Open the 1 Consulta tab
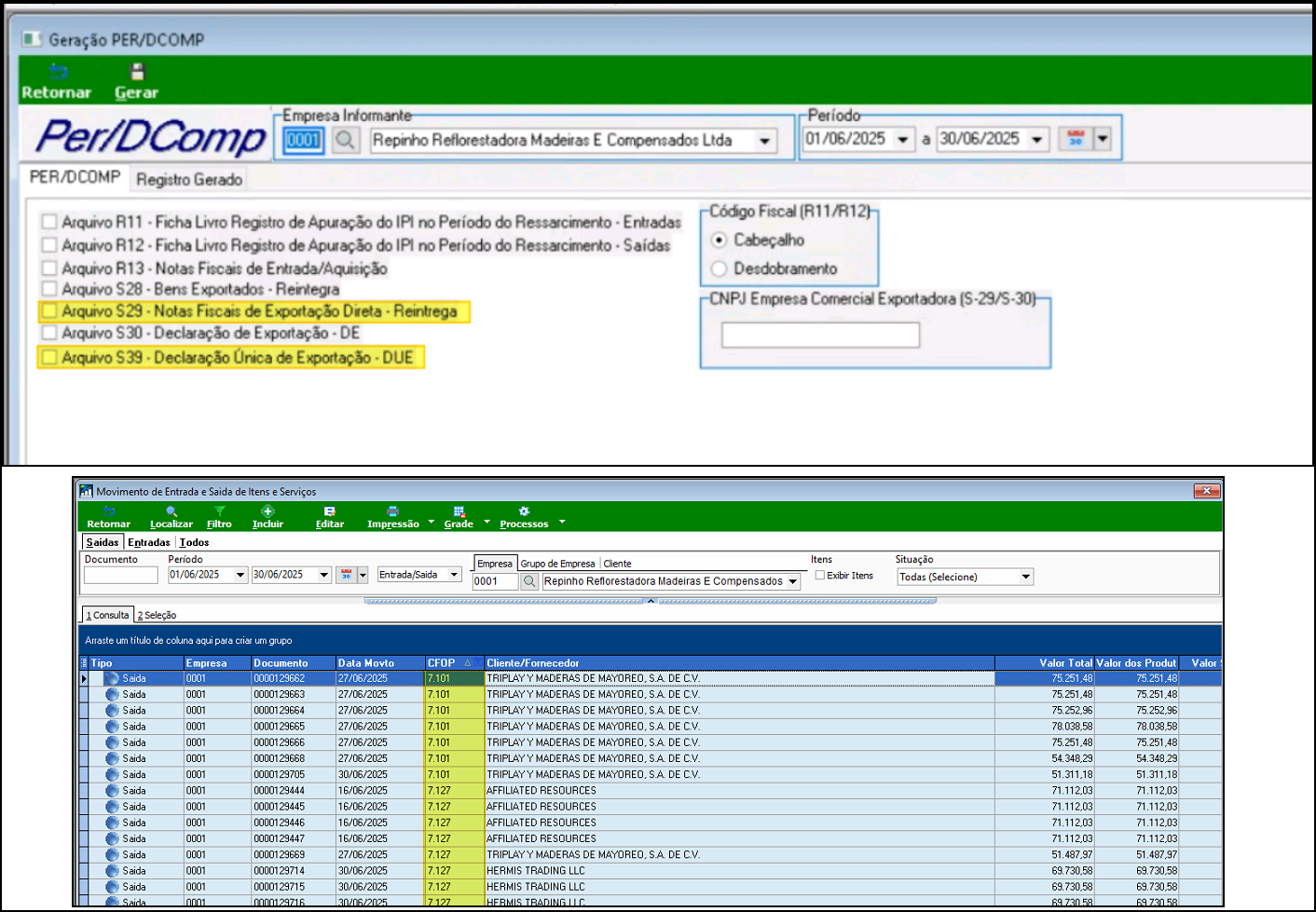This screenshot has height=912, width=1316. [x=108, y=615]
